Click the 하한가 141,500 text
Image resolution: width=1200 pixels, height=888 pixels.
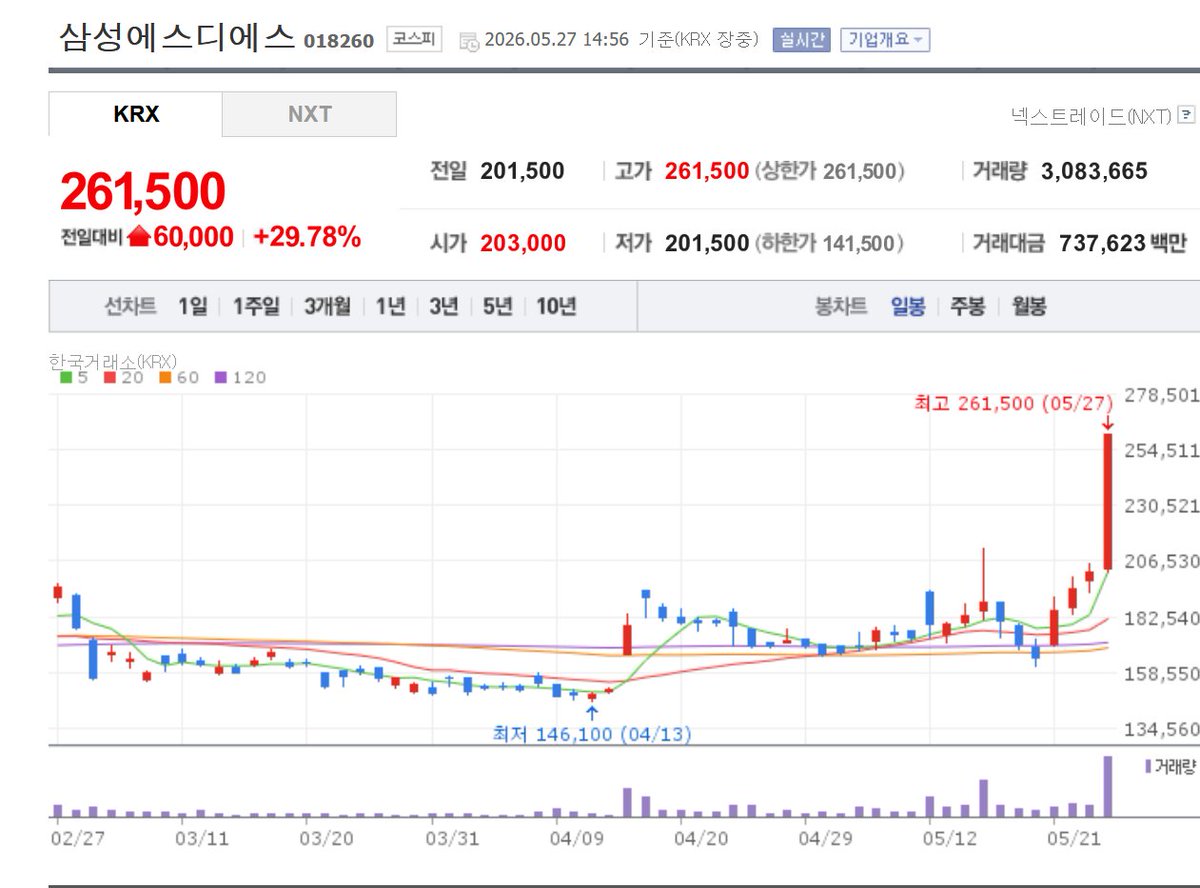(x=830, y=243)
